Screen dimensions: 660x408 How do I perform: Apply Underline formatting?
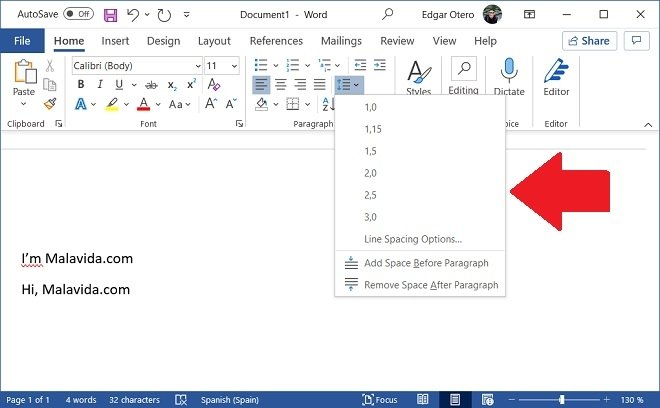point(119,85)
